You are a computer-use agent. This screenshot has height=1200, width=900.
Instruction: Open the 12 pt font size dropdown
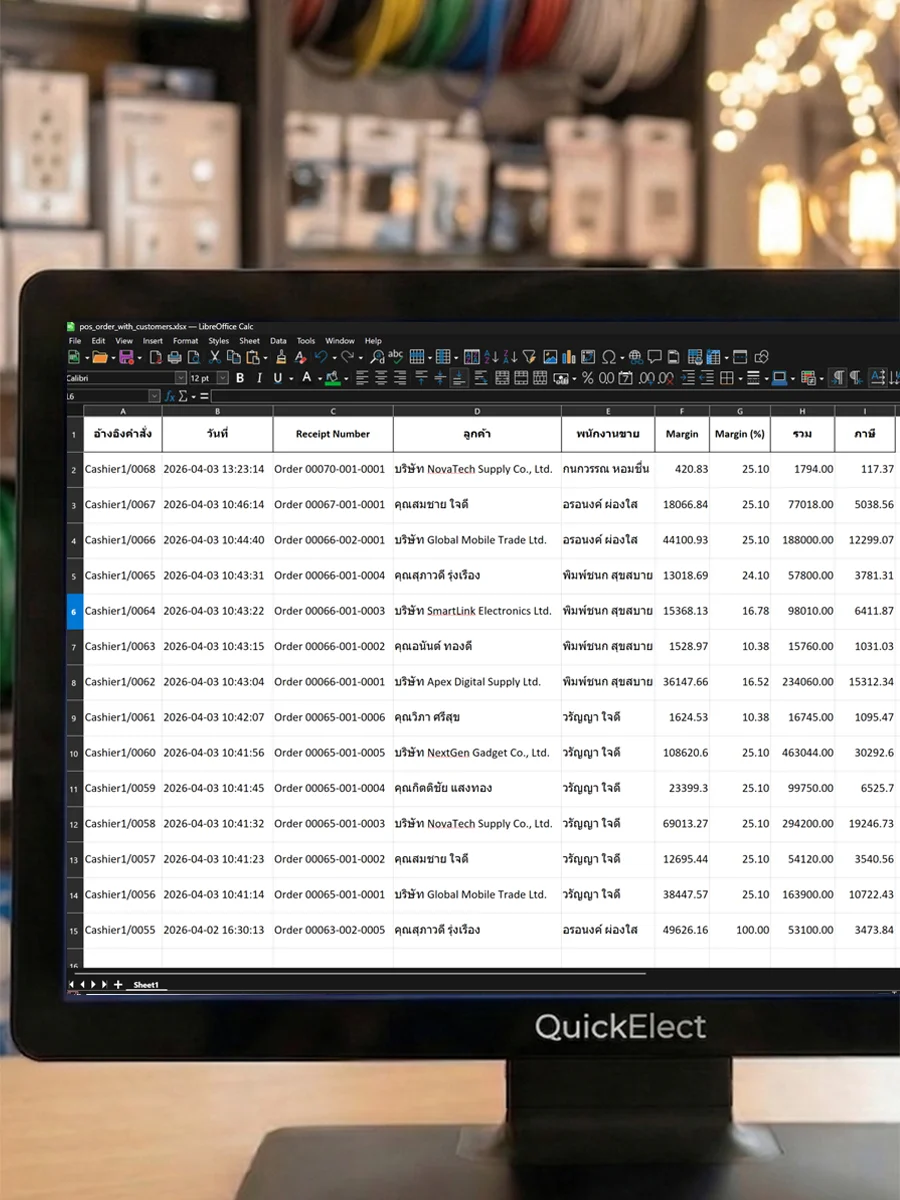(x=223, y=378)
